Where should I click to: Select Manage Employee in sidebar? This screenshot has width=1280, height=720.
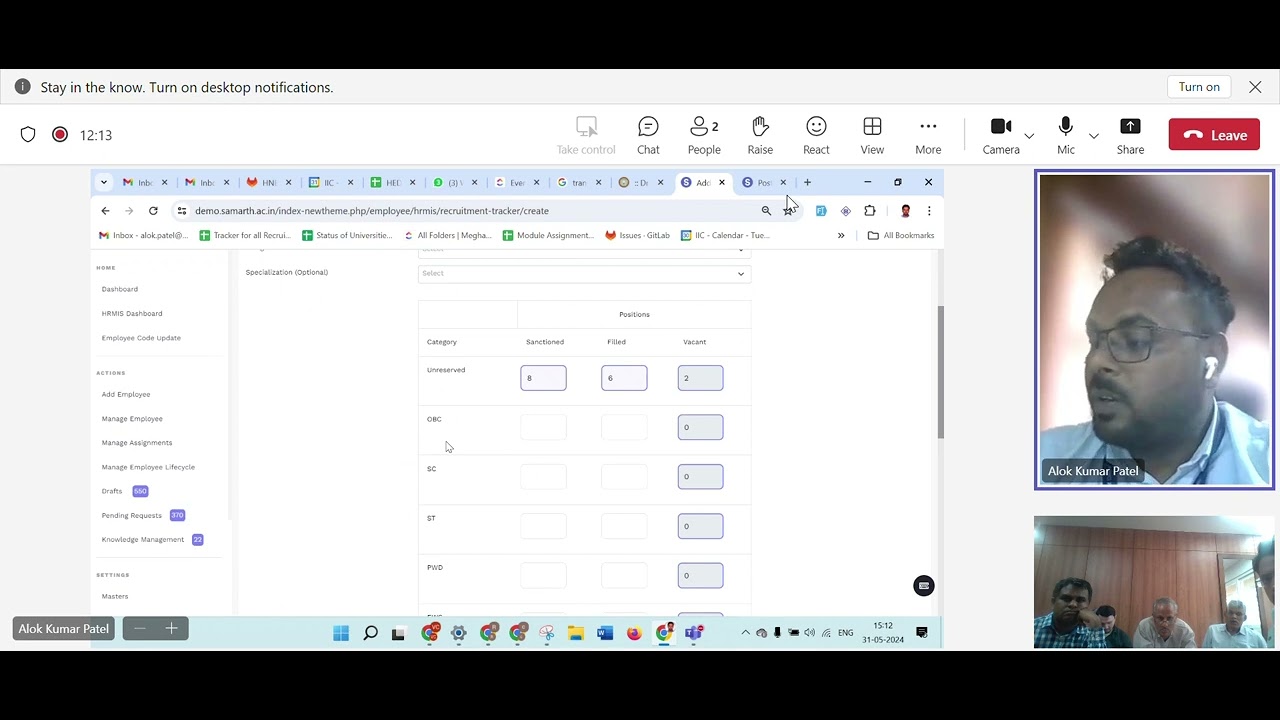point(132,418)
